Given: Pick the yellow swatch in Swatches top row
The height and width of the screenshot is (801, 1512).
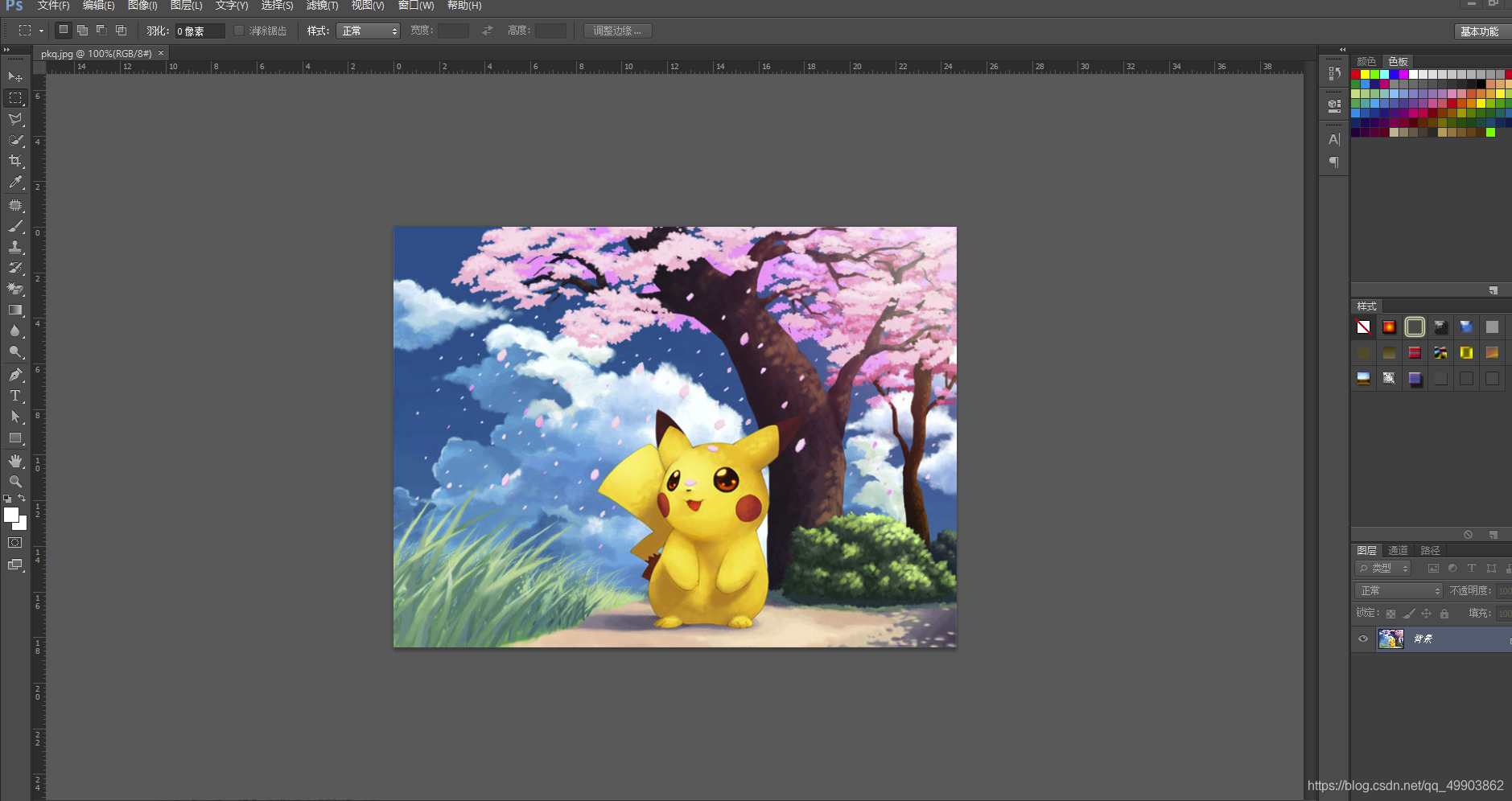Looking at the screenshot, I should (1366, 75).
